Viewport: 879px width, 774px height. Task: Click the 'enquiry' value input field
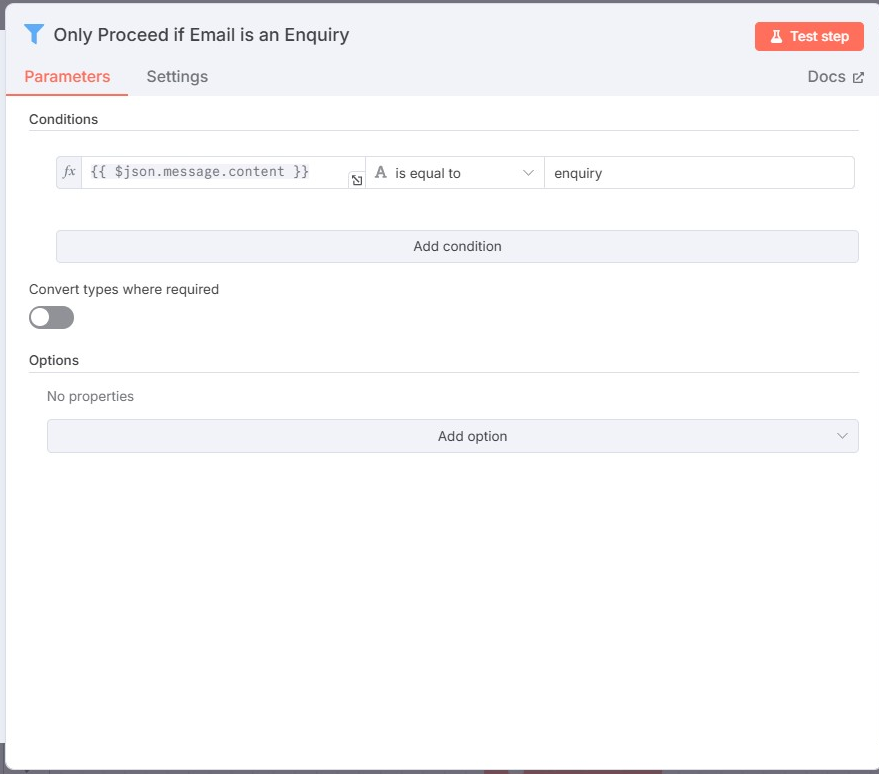[x=698, y=173]
